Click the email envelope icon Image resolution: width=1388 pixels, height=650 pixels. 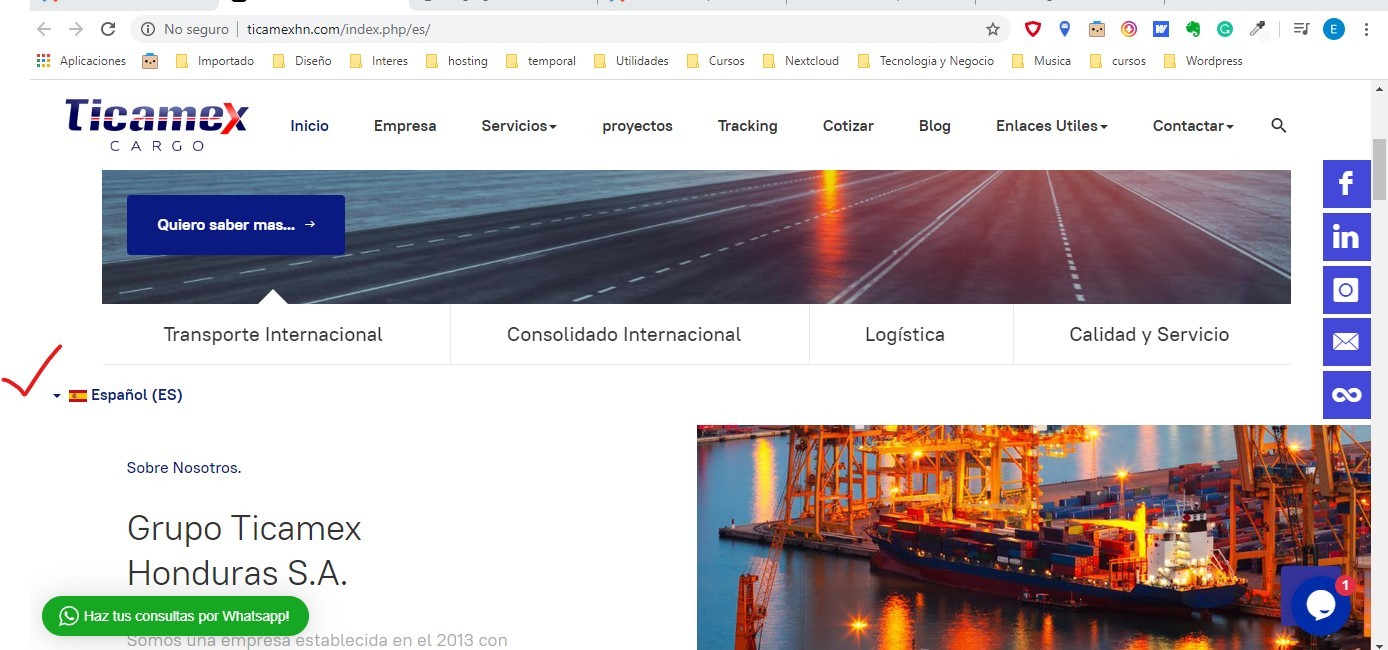coord(1346,342)
